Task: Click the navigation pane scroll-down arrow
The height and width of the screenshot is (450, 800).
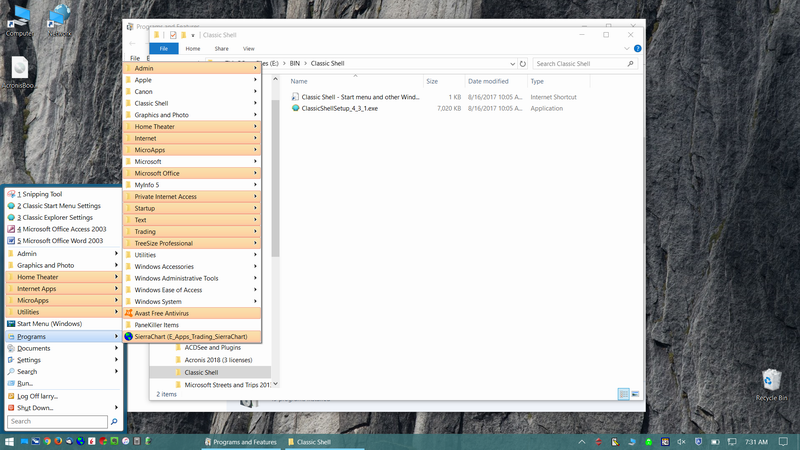Action: pos(276,384)
